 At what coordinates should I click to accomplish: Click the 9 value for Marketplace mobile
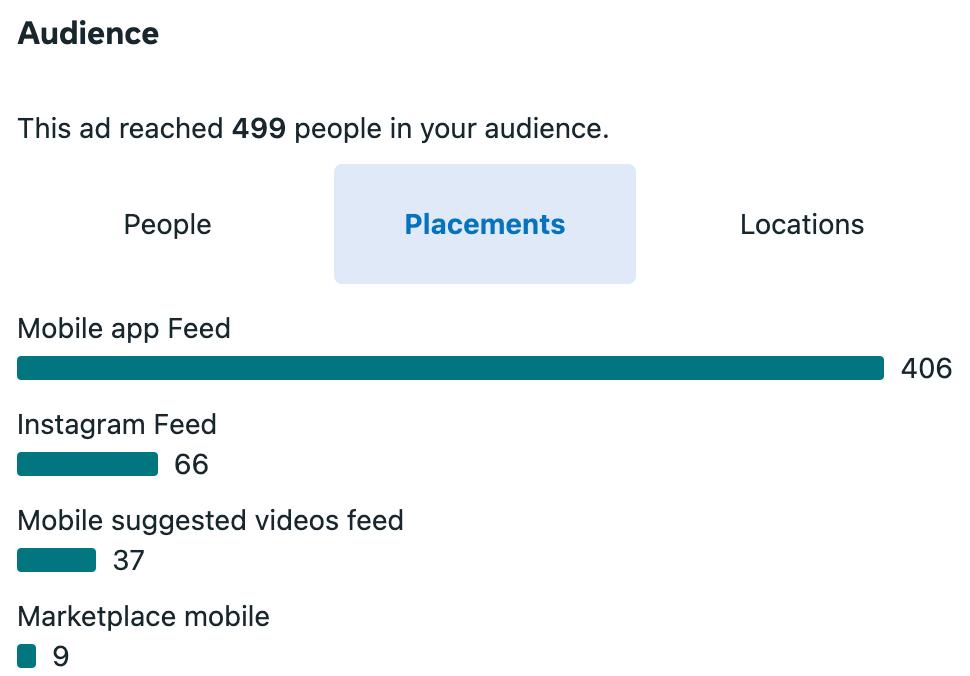[61, 656]
